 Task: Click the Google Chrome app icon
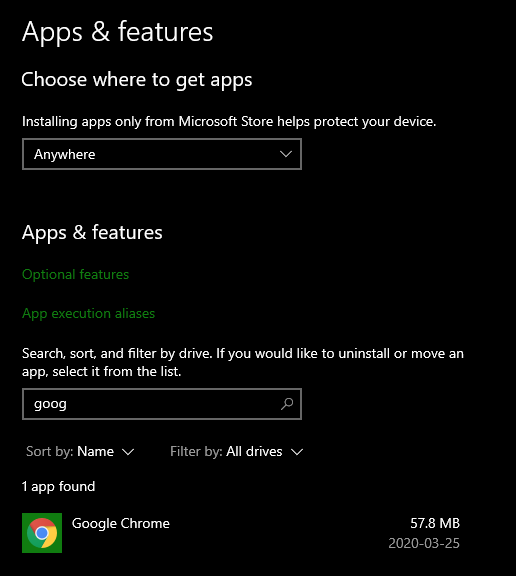pyautogui.click(x=42, y=533)
